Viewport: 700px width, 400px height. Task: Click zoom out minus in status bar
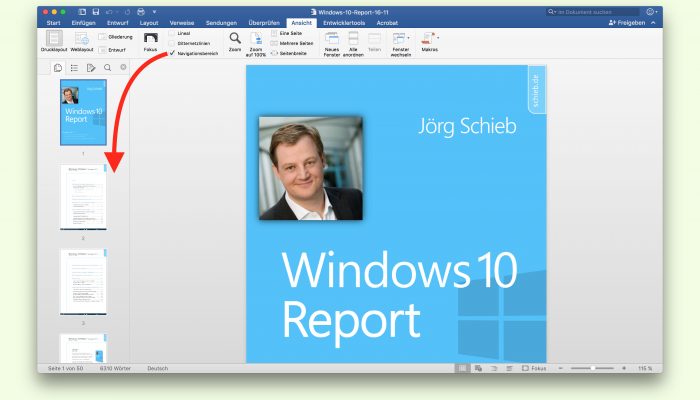(x=561, y=368)
